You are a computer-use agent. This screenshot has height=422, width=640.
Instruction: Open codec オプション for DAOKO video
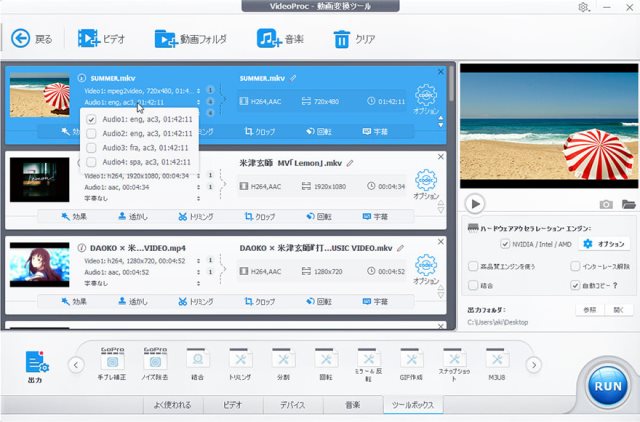point(426,269)
